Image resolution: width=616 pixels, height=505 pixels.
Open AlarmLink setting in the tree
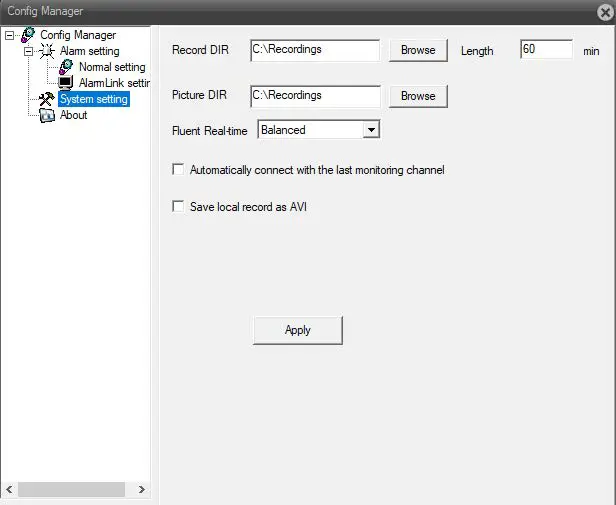pyautogui.click(x=114, y=83)
